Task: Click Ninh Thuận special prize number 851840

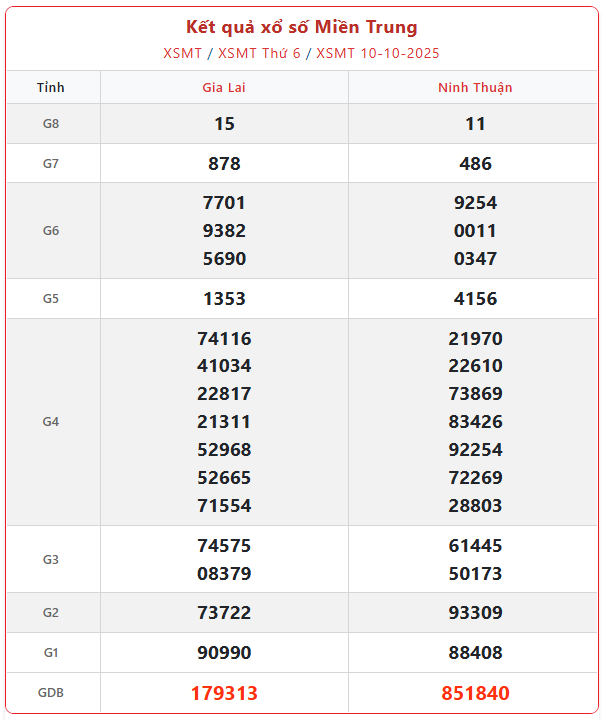Action: click(x=475, y=693)
